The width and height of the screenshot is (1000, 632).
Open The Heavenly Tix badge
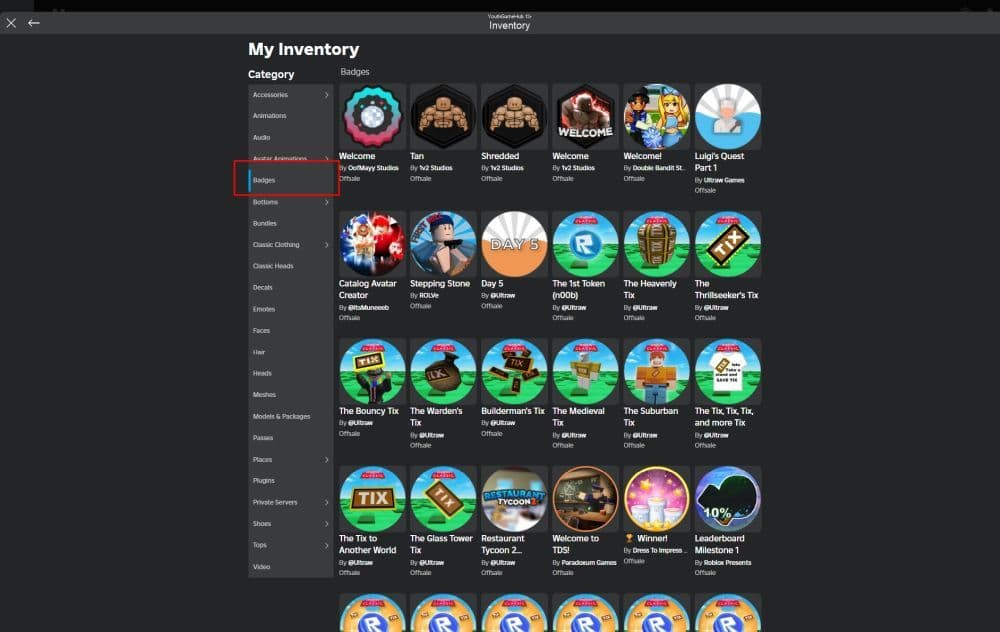(x=656, y=242)
